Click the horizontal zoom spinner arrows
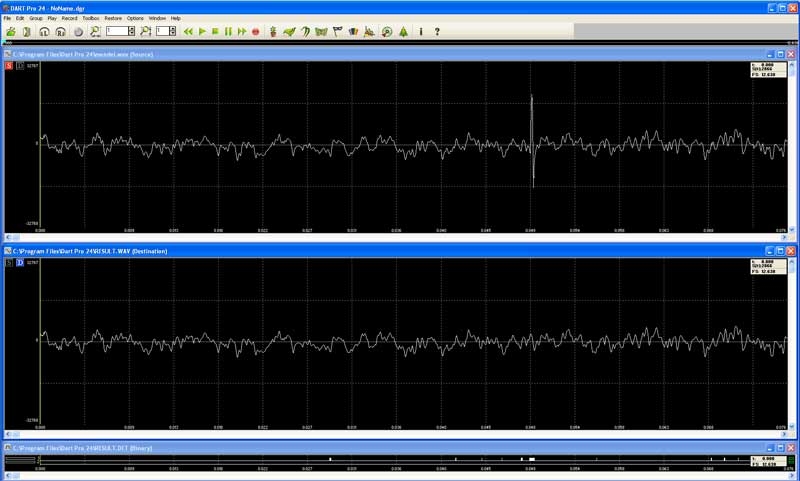Screen dimensions: 800x481 pos(132,32)
